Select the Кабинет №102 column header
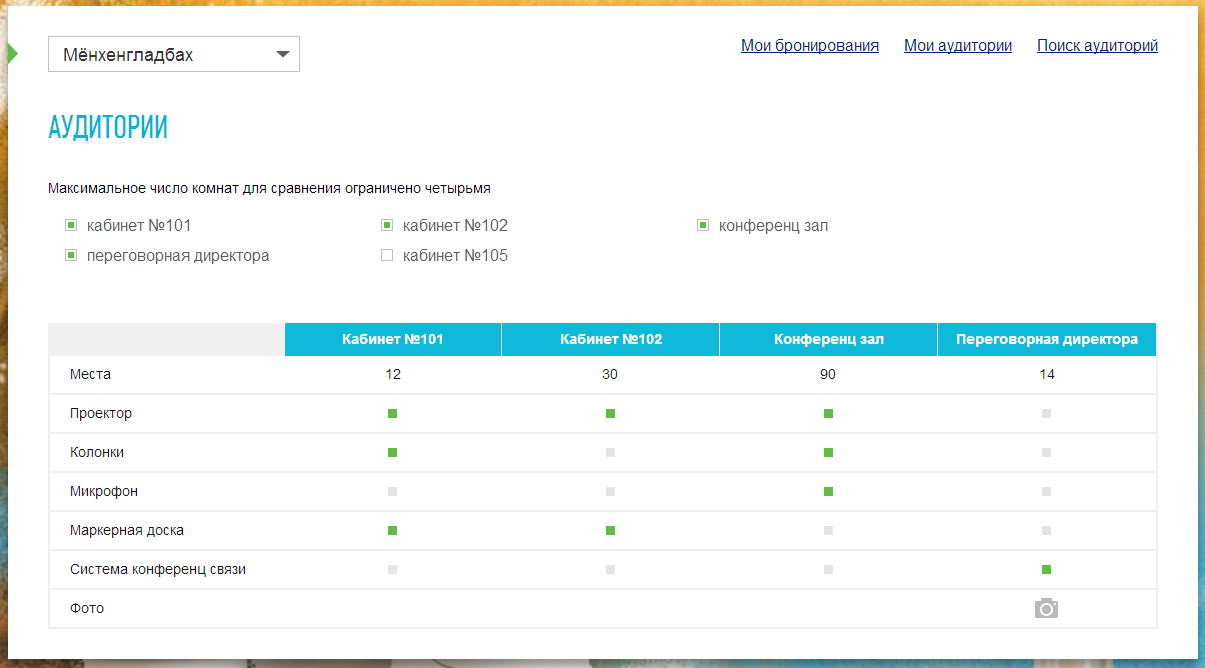The width and height of the screenshot is (1205, 668). coord(611,339)
